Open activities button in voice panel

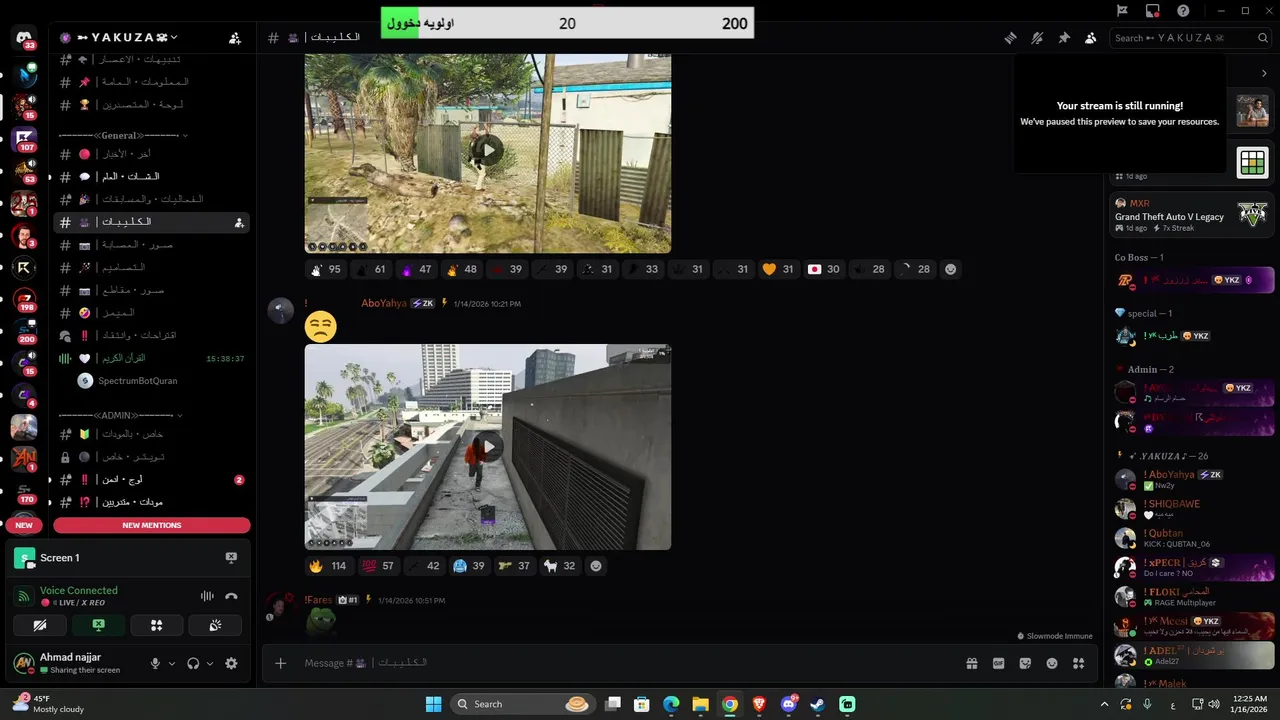pos(156,625)
